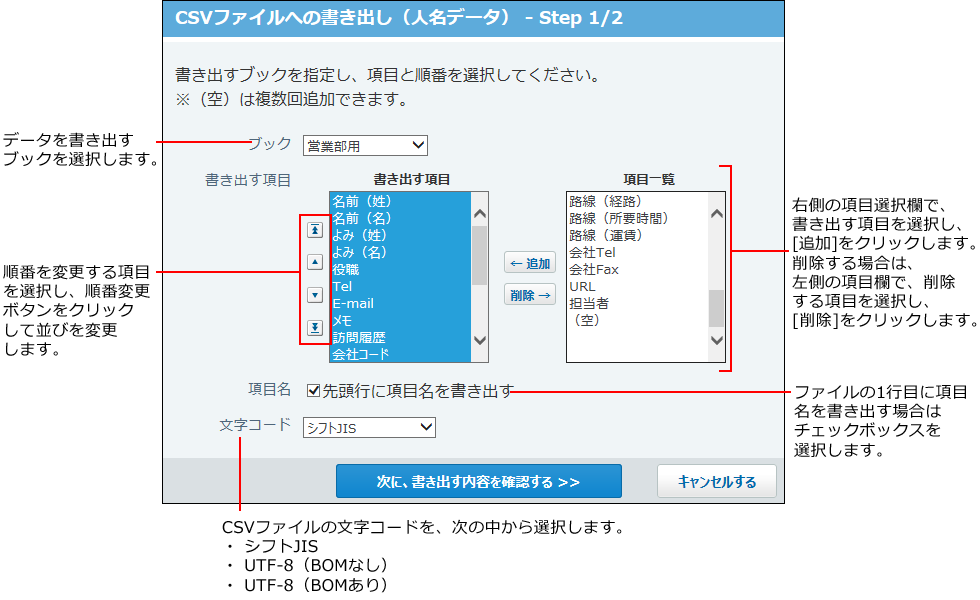The image size is (980, 600).
Task: Move selected item to the bottom
Action: point(315,328)
